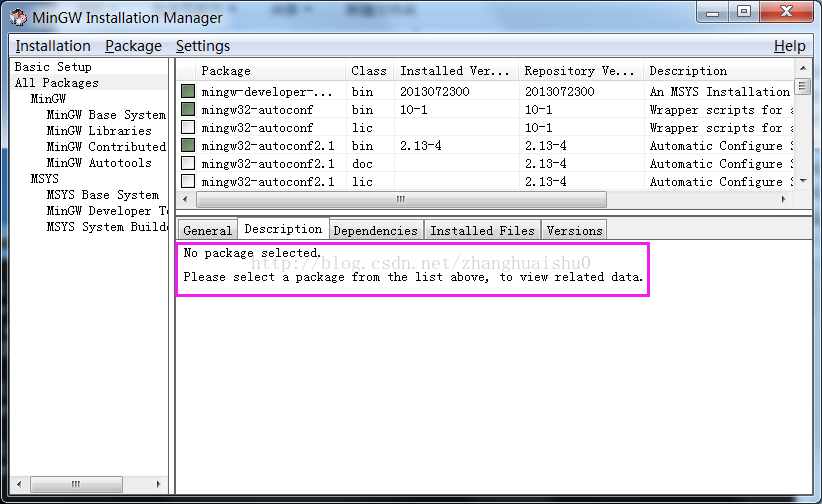The height and width of the screenshot is (504, 822).
Task: Open the Help menu
Action: click(789, 46)
